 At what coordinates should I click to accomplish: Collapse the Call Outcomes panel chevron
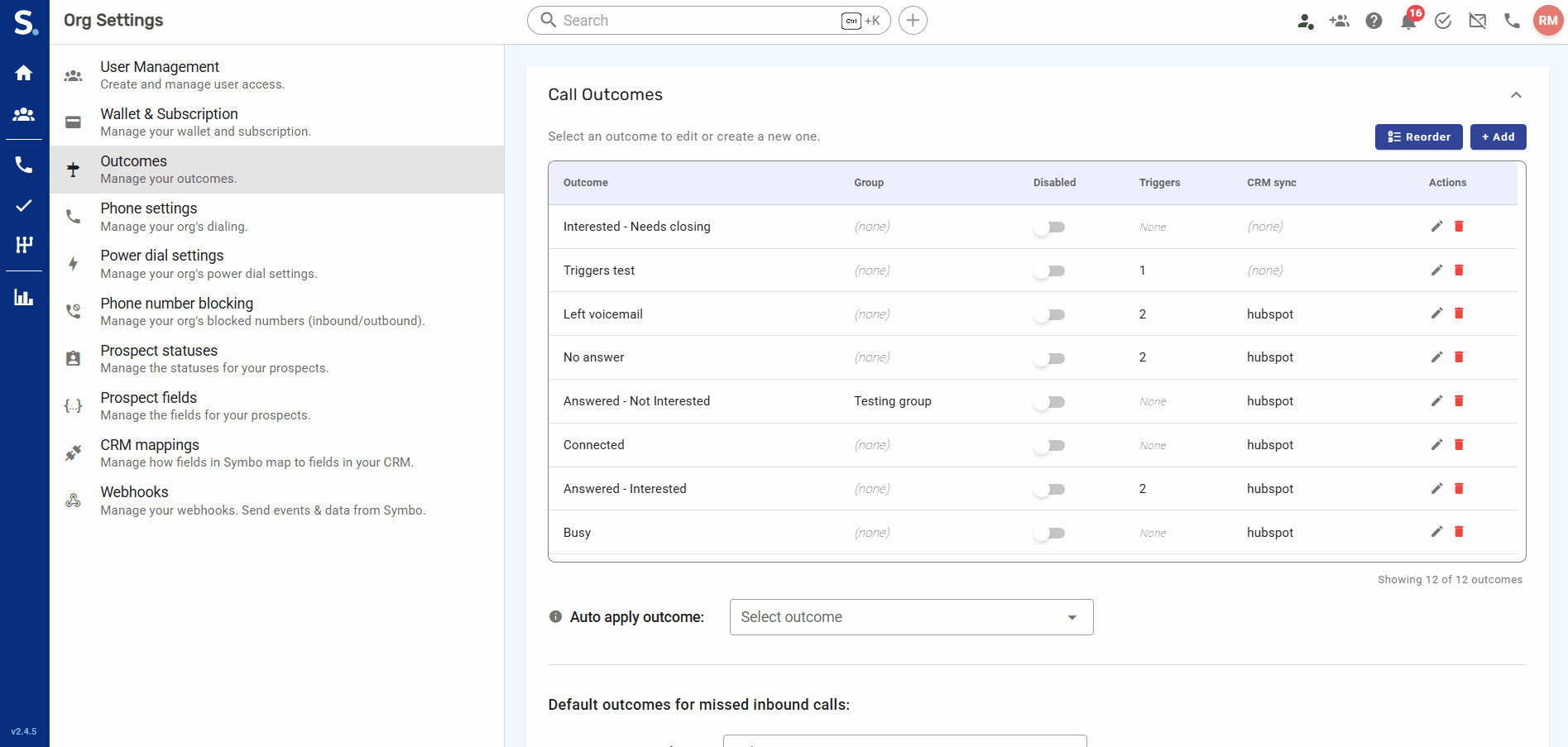1516,95
